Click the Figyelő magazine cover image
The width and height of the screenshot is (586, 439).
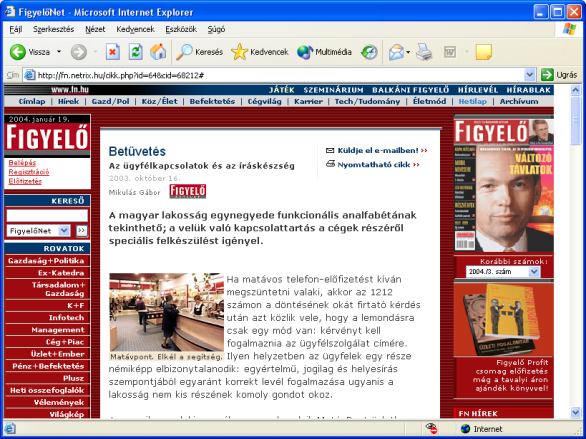point(503,185)
